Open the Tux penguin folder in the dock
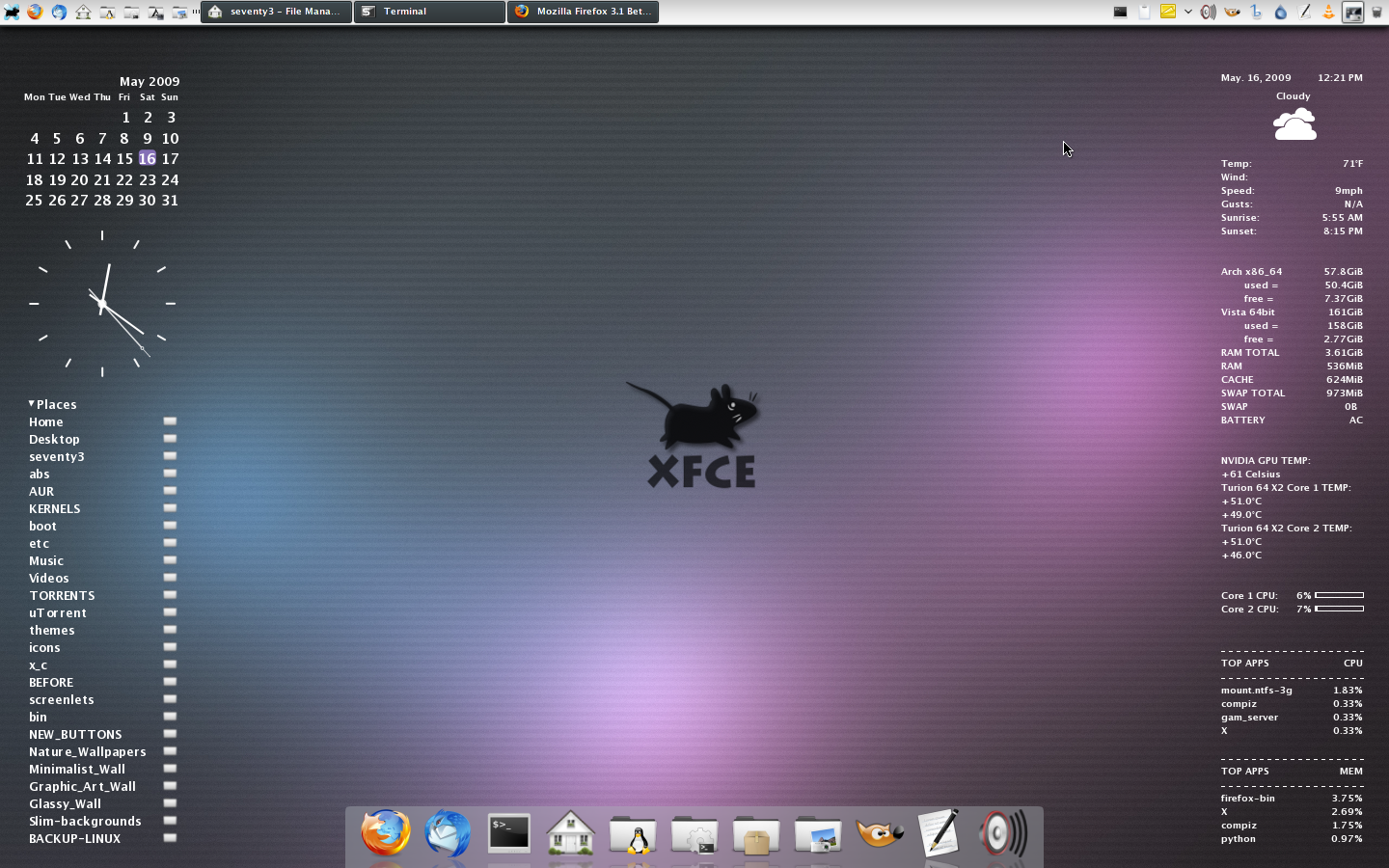1389x868 pixels. point(633,834)
